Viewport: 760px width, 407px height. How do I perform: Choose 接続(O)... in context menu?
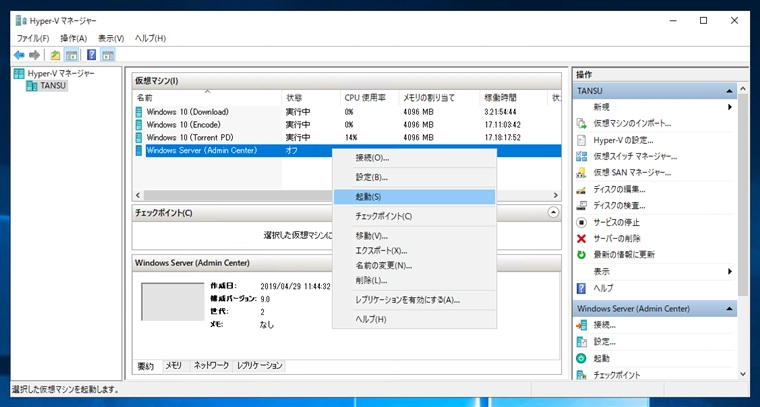pyautogui.click(x=414, y=157)
